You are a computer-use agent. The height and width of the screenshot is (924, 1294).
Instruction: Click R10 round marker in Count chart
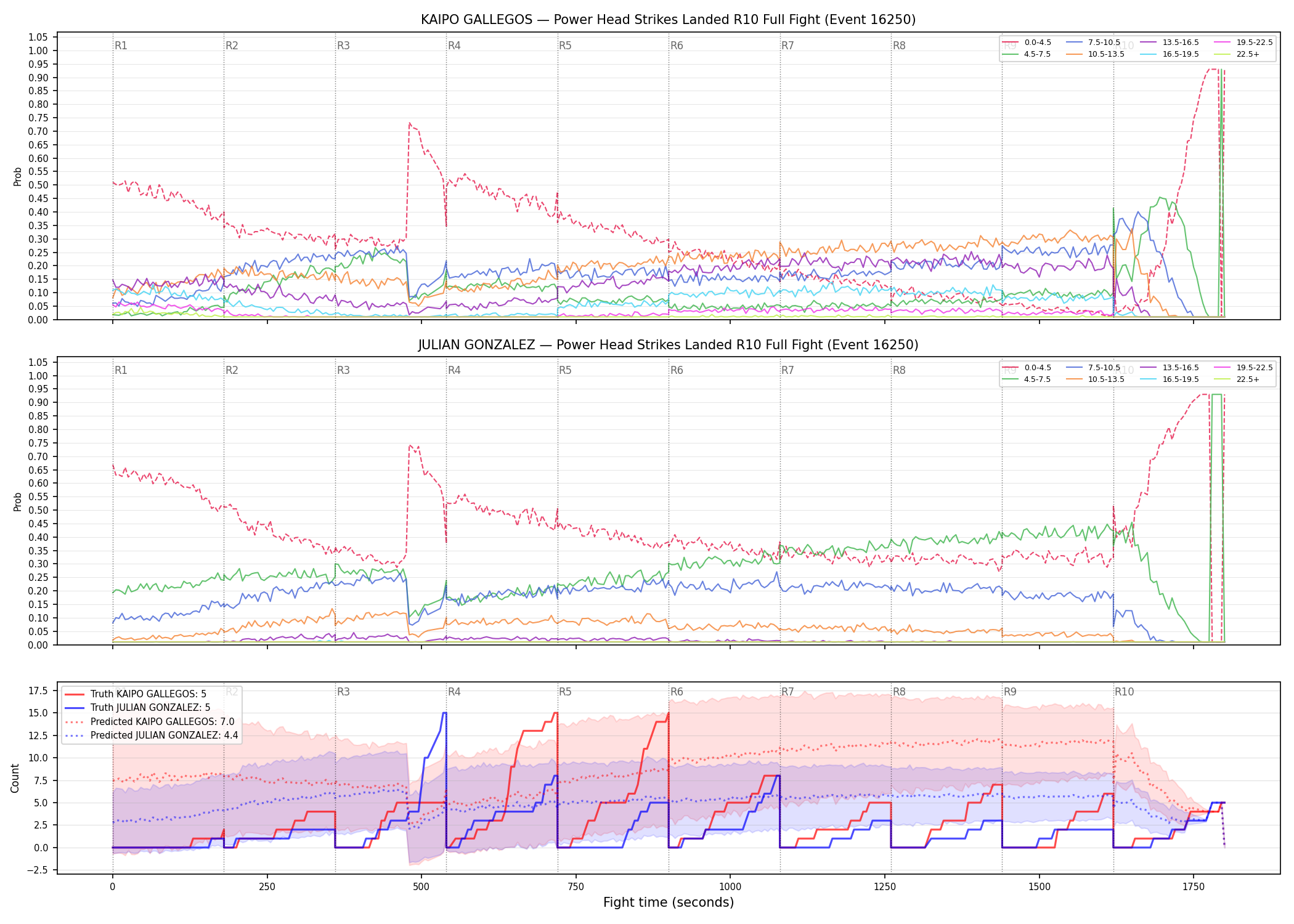tap(1124, 692)
